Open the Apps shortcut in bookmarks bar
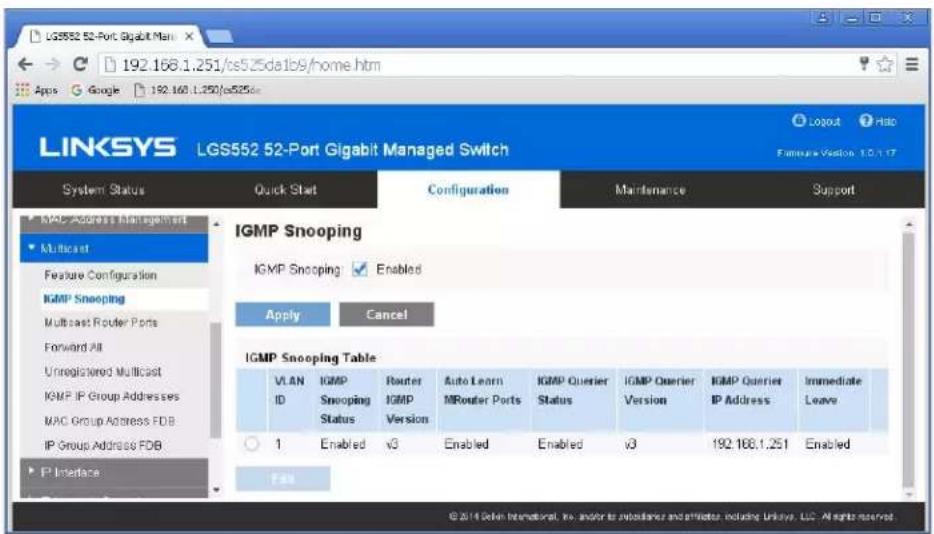This screenshot has height=534, width=934. pyautogui.click(x=37, y=90)
